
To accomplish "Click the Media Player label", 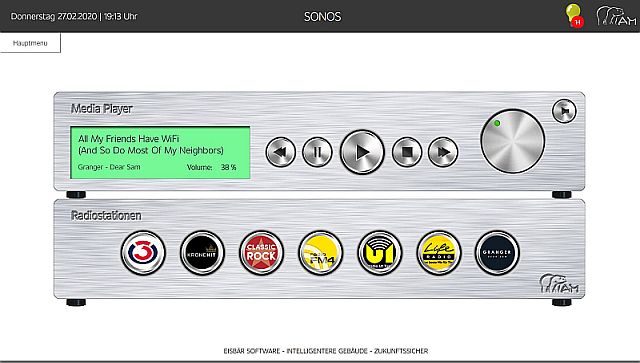I will tap(102, 109).
